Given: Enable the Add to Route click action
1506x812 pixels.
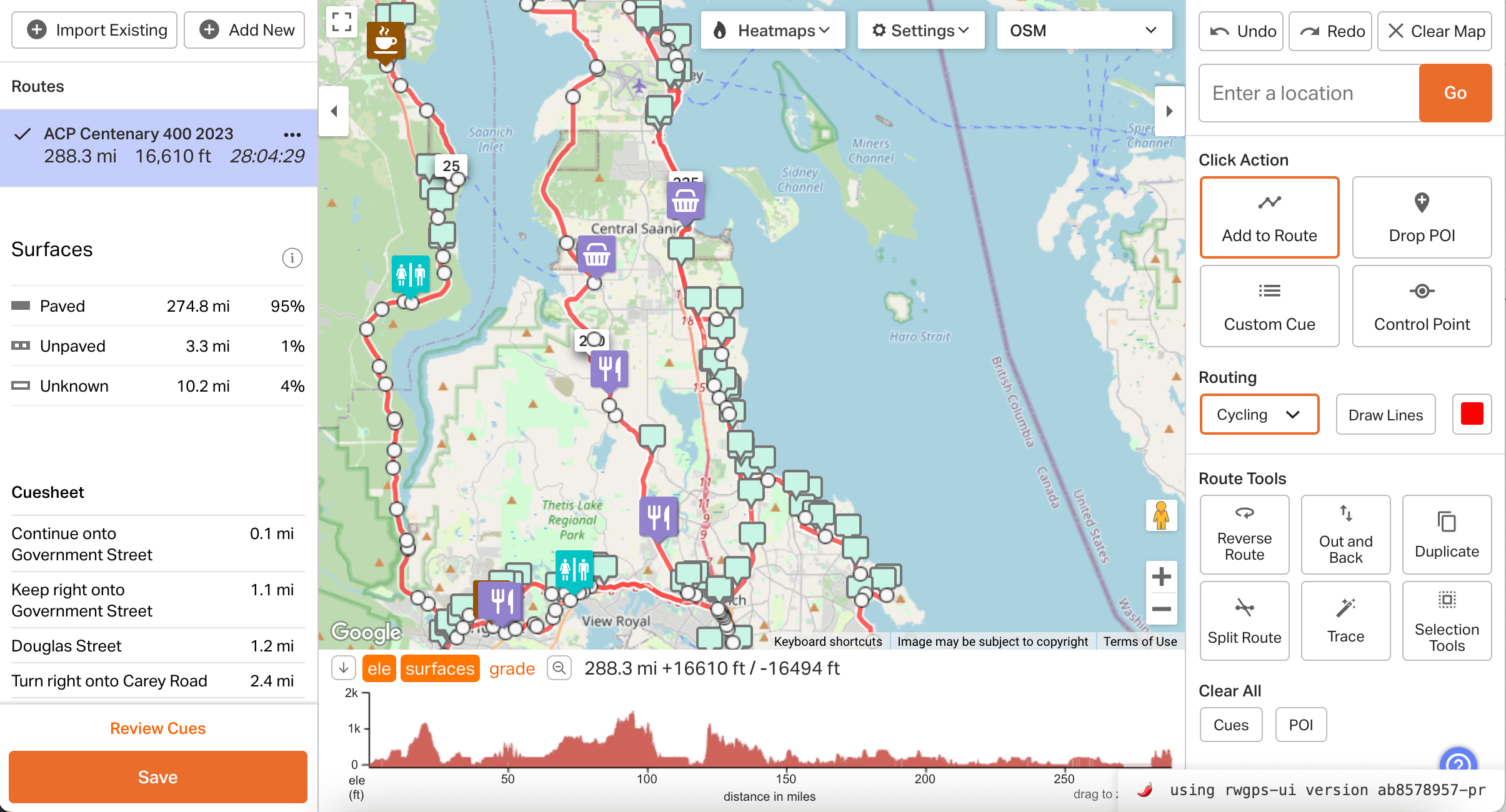Looking at the screenshot, I should [x=1269, y=217].
